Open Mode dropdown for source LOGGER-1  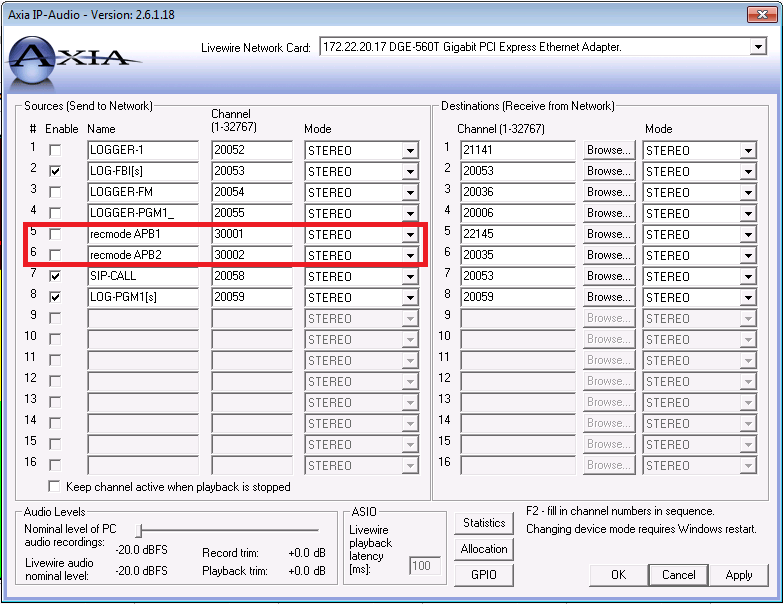coord(410,150)
